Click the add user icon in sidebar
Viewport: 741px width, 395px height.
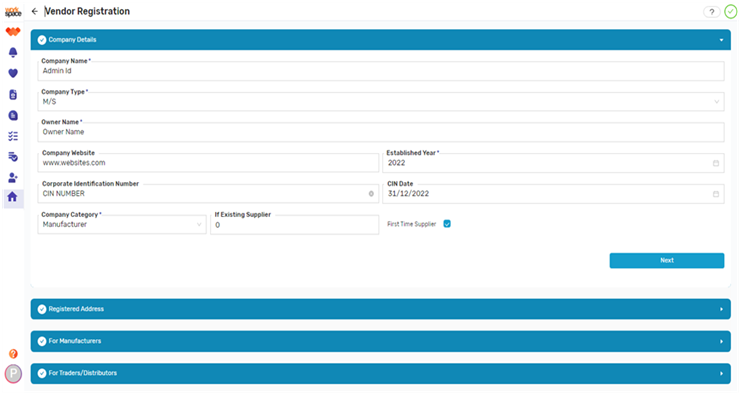13,178
